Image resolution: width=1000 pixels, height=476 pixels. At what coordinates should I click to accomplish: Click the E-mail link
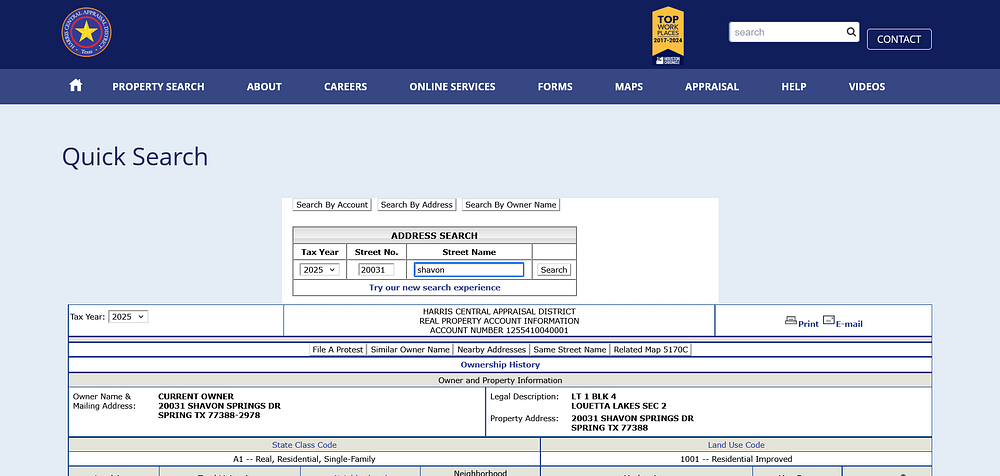point(849,324)
